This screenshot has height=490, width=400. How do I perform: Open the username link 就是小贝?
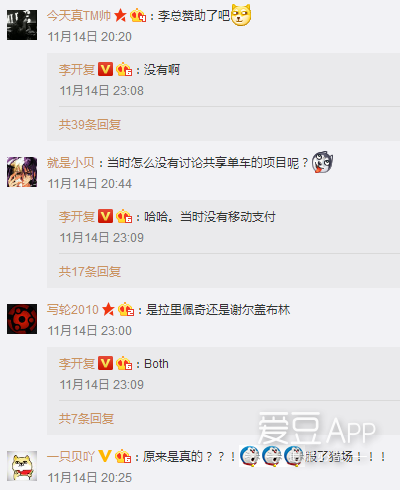[71, 163]
